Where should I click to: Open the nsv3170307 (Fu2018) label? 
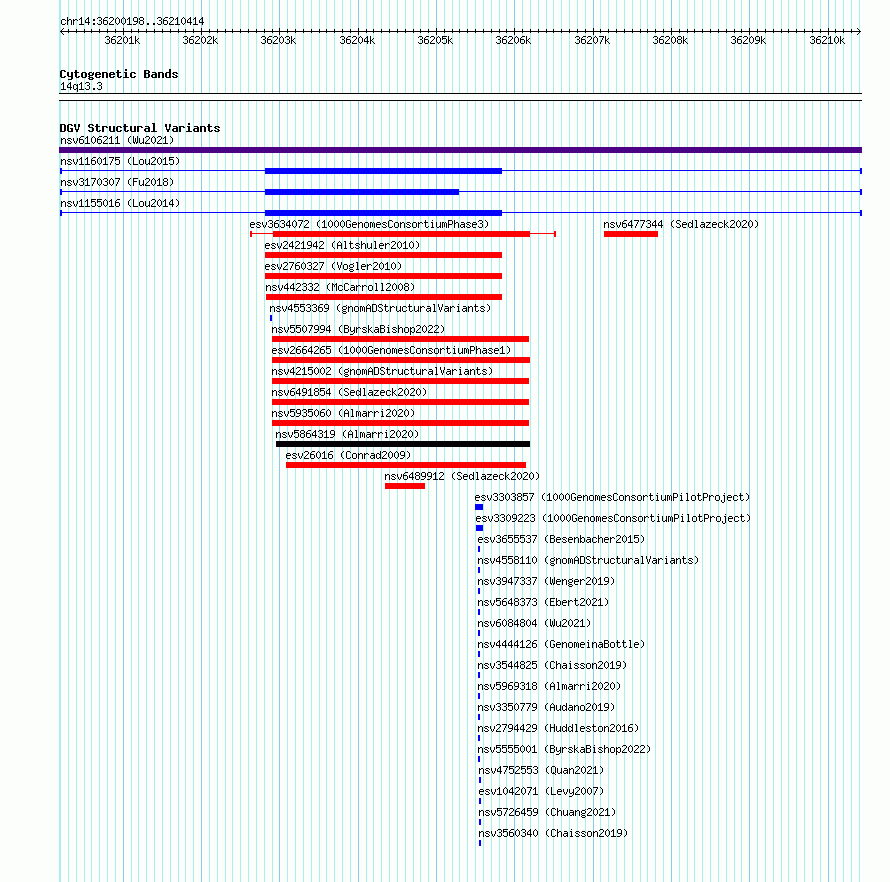117,182
